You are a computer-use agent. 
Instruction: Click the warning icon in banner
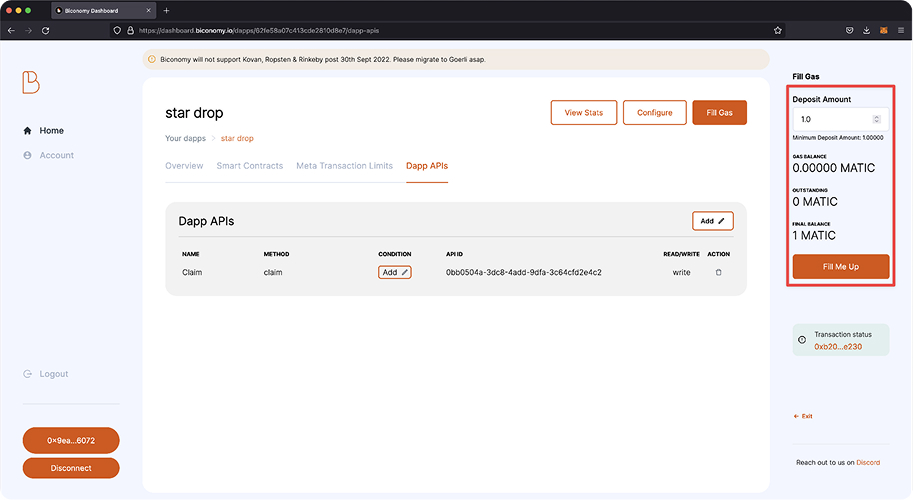tap(152, 59)
